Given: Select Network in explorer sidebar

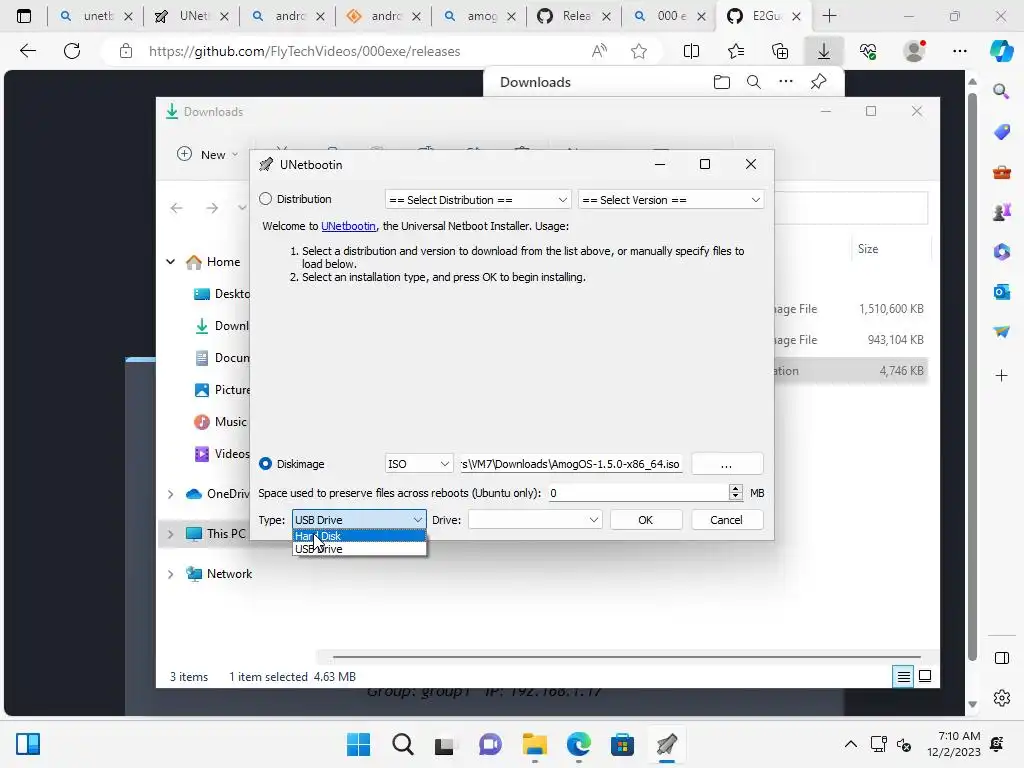Looking at the screenshot, I should 219,574.
